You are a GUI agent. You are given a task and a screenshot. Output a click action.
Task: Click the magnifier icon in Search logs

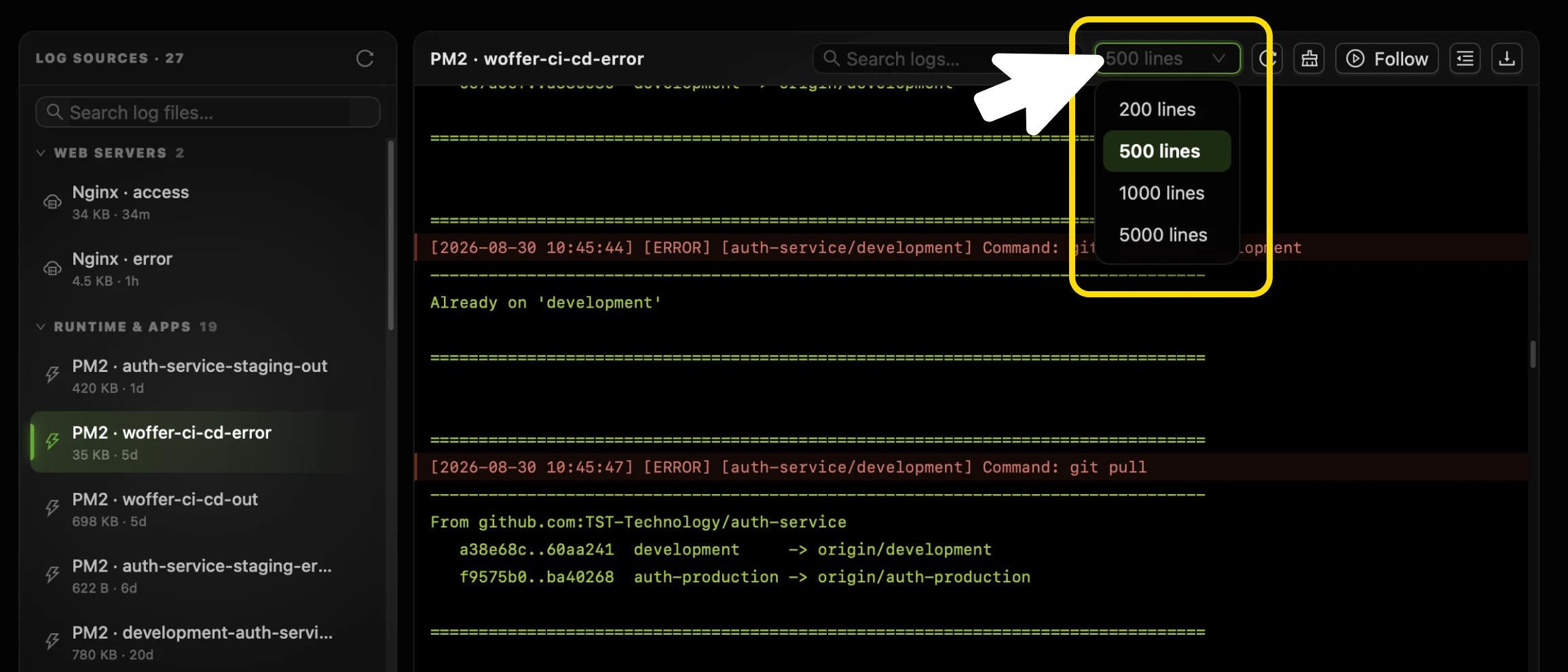[x=832, y=58]
